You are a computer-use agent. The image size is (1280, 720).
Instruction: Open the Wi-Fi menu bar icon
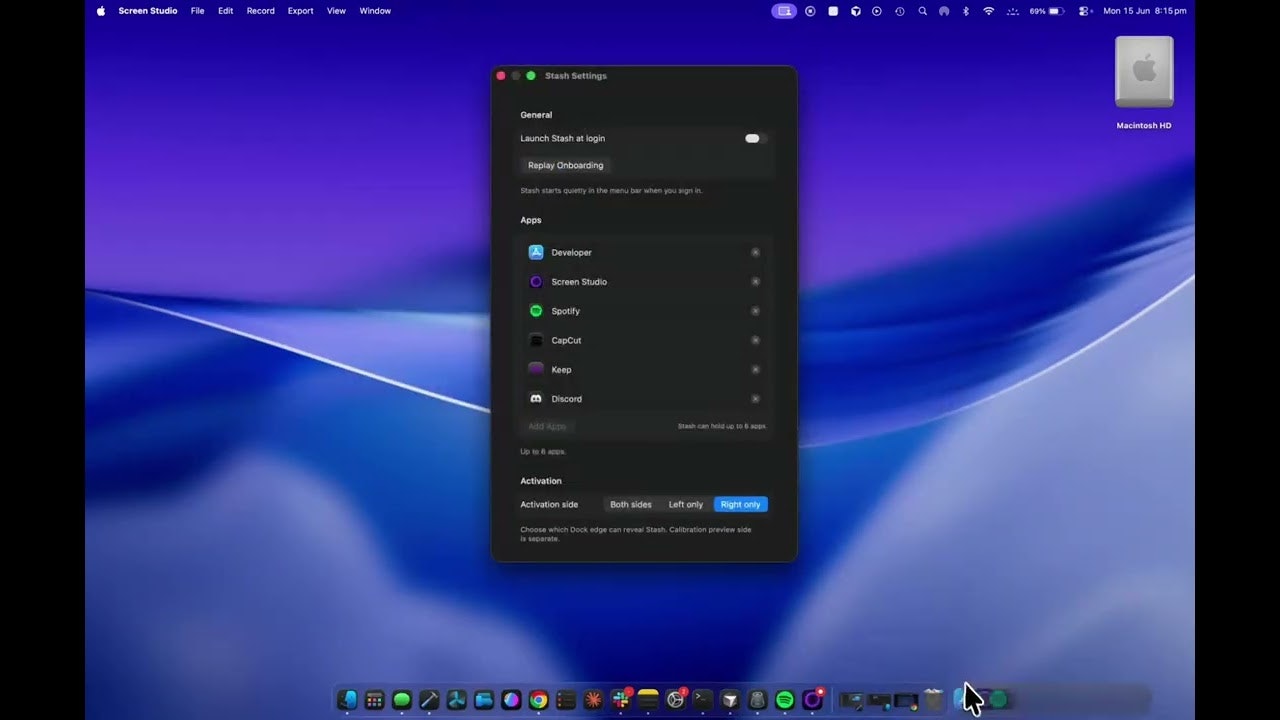(989, 11)
